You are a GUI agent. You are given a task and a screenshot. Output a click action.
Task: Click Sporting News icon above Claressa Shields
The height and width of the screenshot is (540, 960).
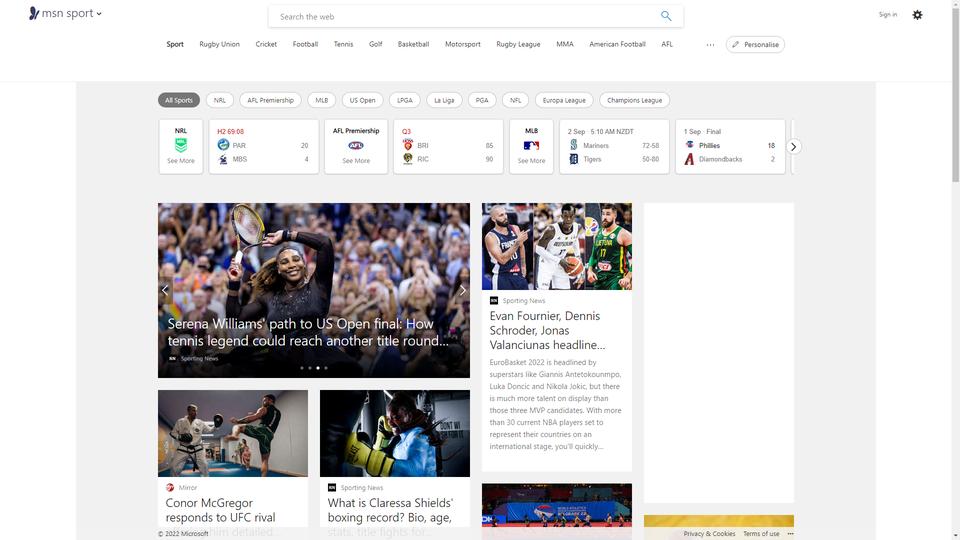click(332, 487)
